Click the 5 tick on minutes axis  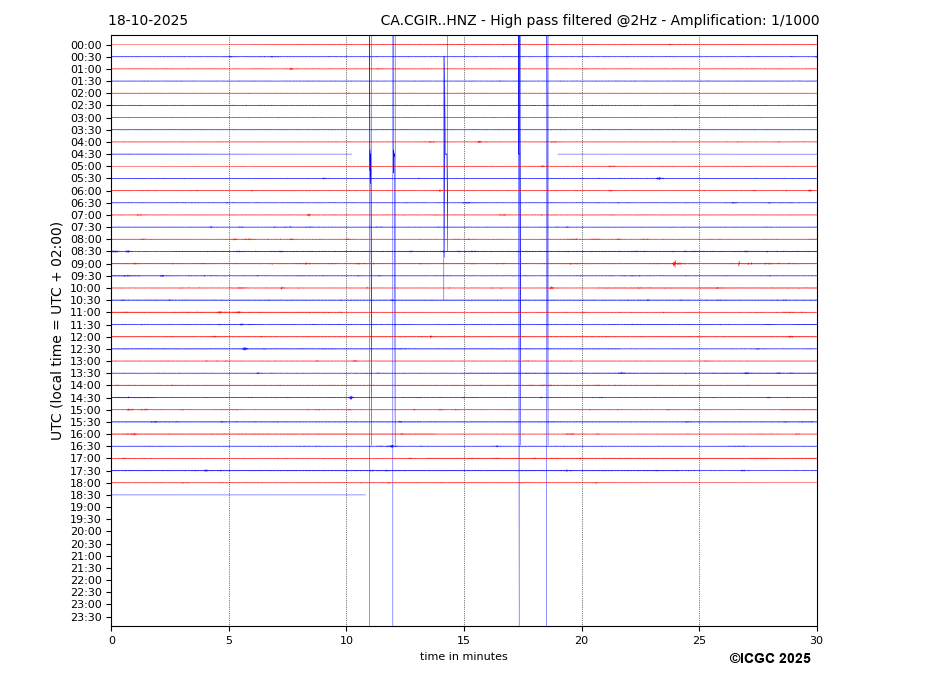pyautogui.click(x=229, y=640)
